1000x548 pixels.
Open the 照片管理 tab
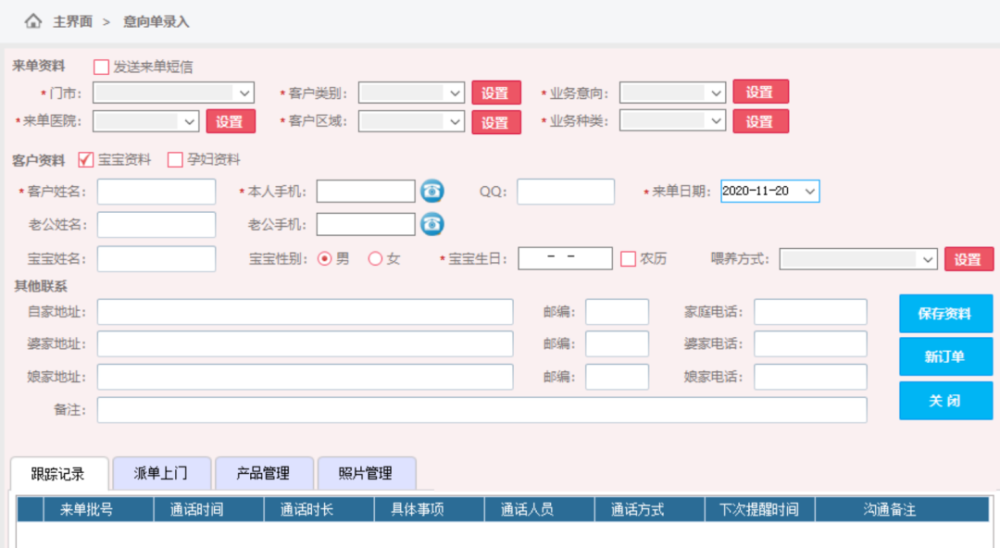366,473
